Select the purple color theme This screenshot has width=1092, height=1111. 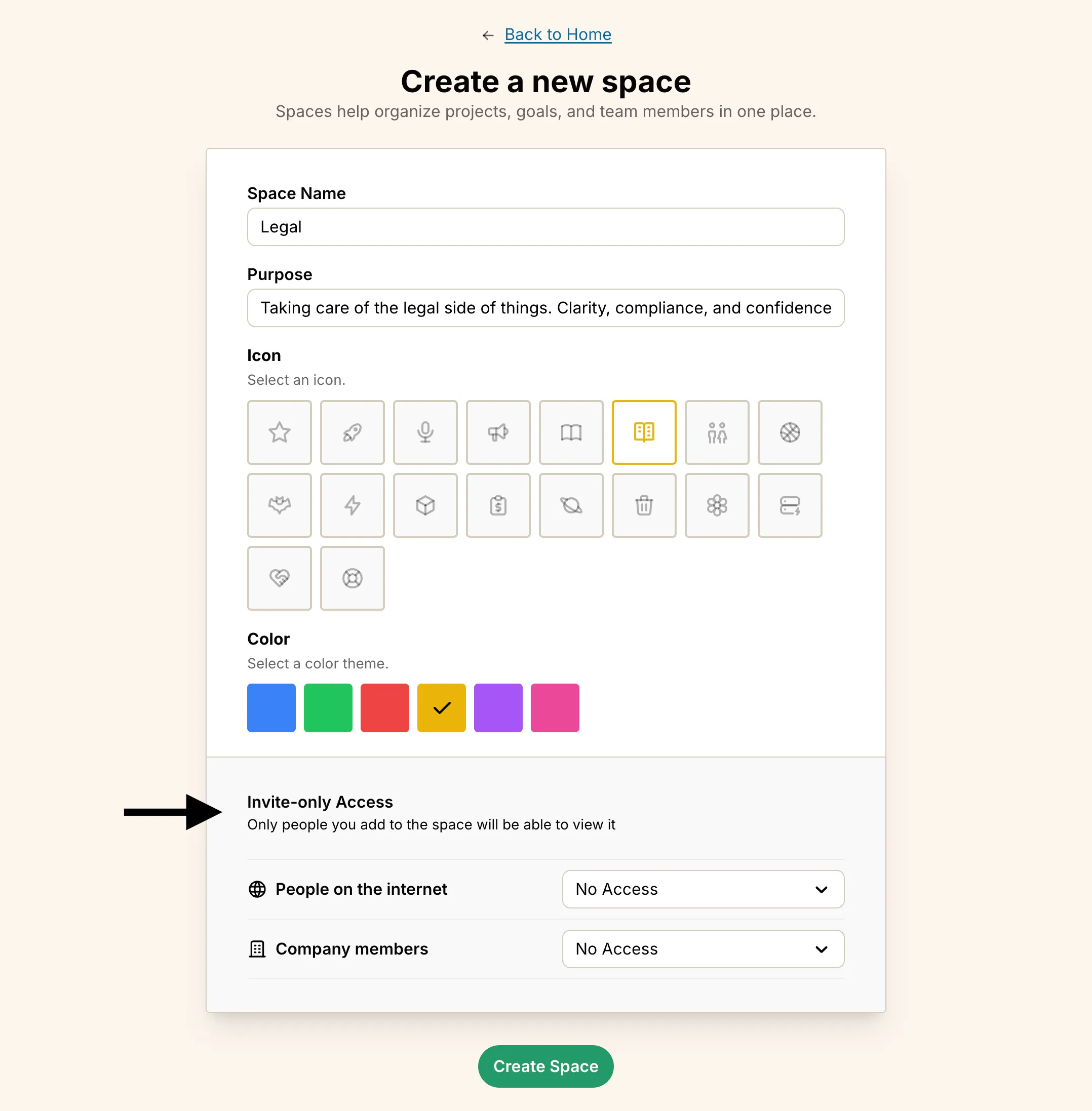coord(496,707)
